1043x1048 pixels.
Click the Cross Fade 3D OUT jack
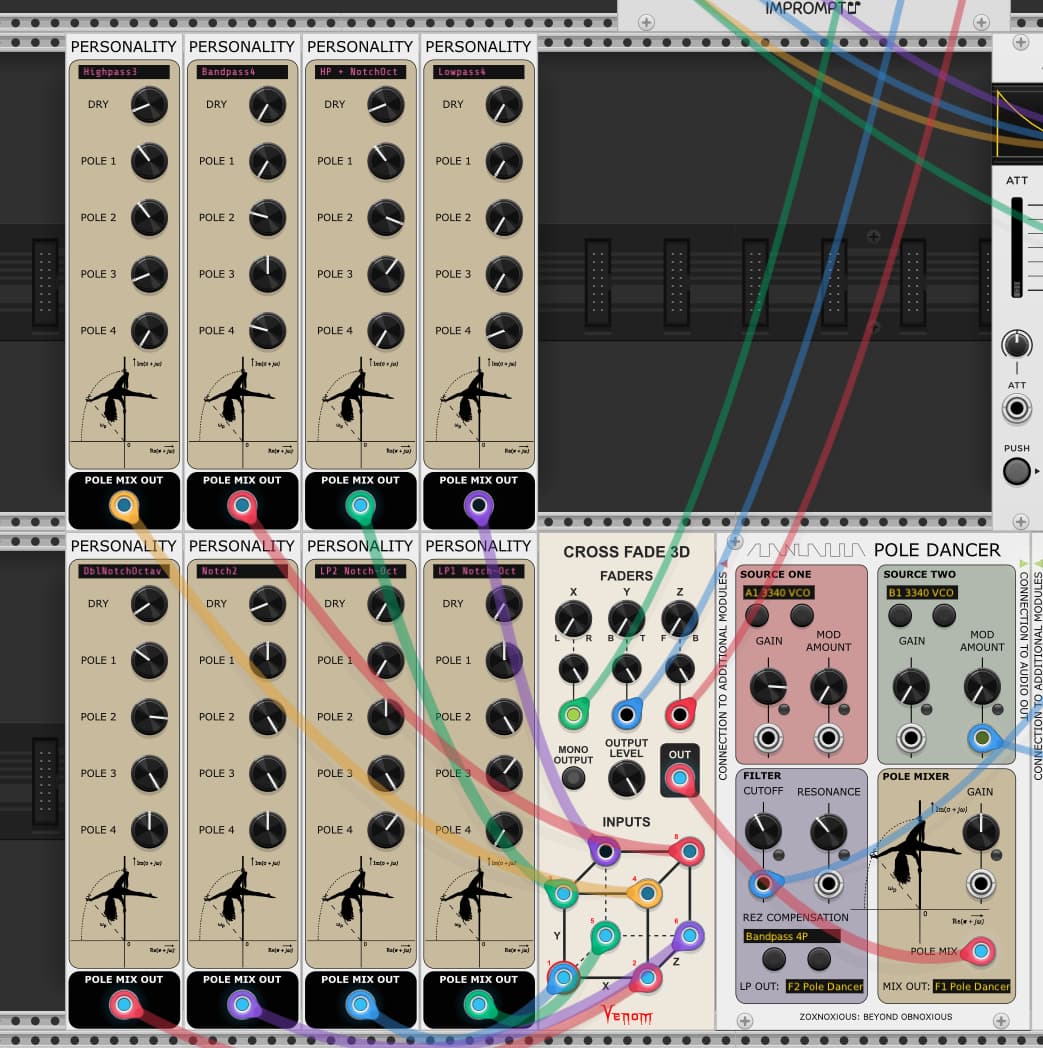pos(680,778)
